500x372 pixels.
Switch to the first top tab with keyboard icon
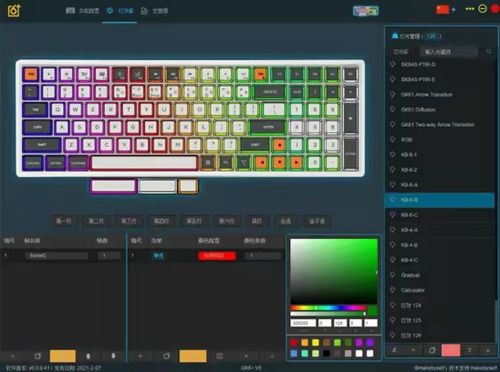[x=82, y=11]
